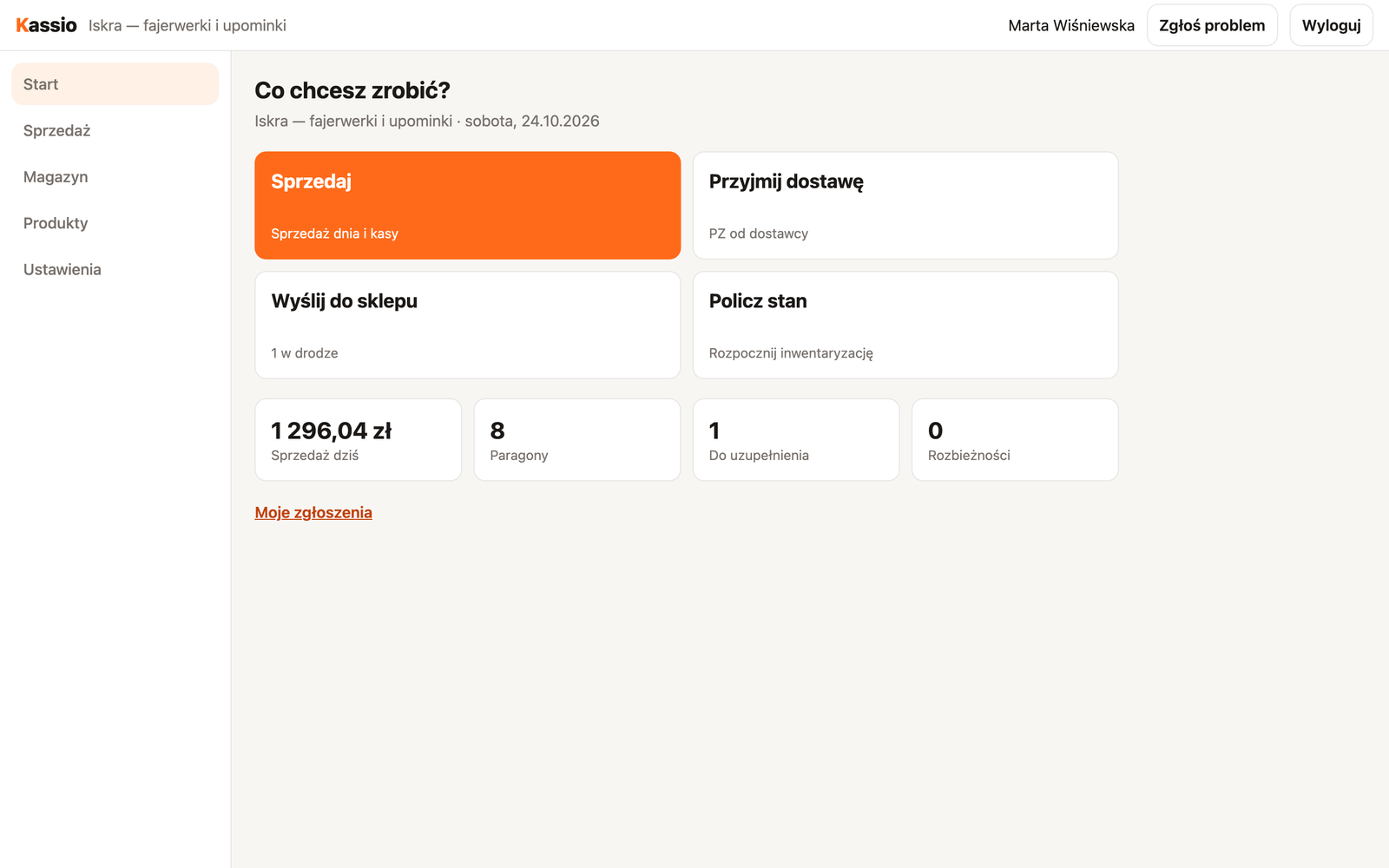Click the Co chcesz zrobić? heading
The image size is (1389, 868).
point(352,90)
